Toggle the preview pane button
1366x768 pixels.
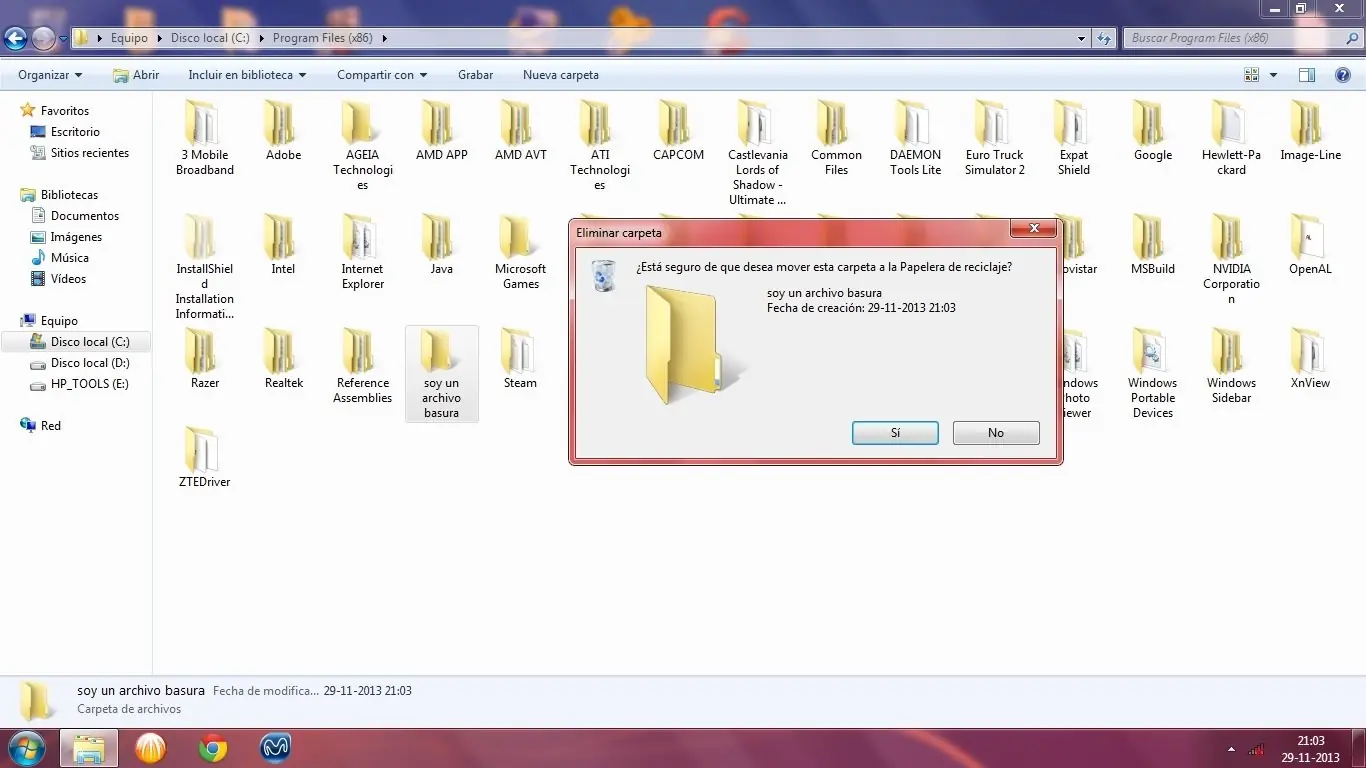(1306, 75)
